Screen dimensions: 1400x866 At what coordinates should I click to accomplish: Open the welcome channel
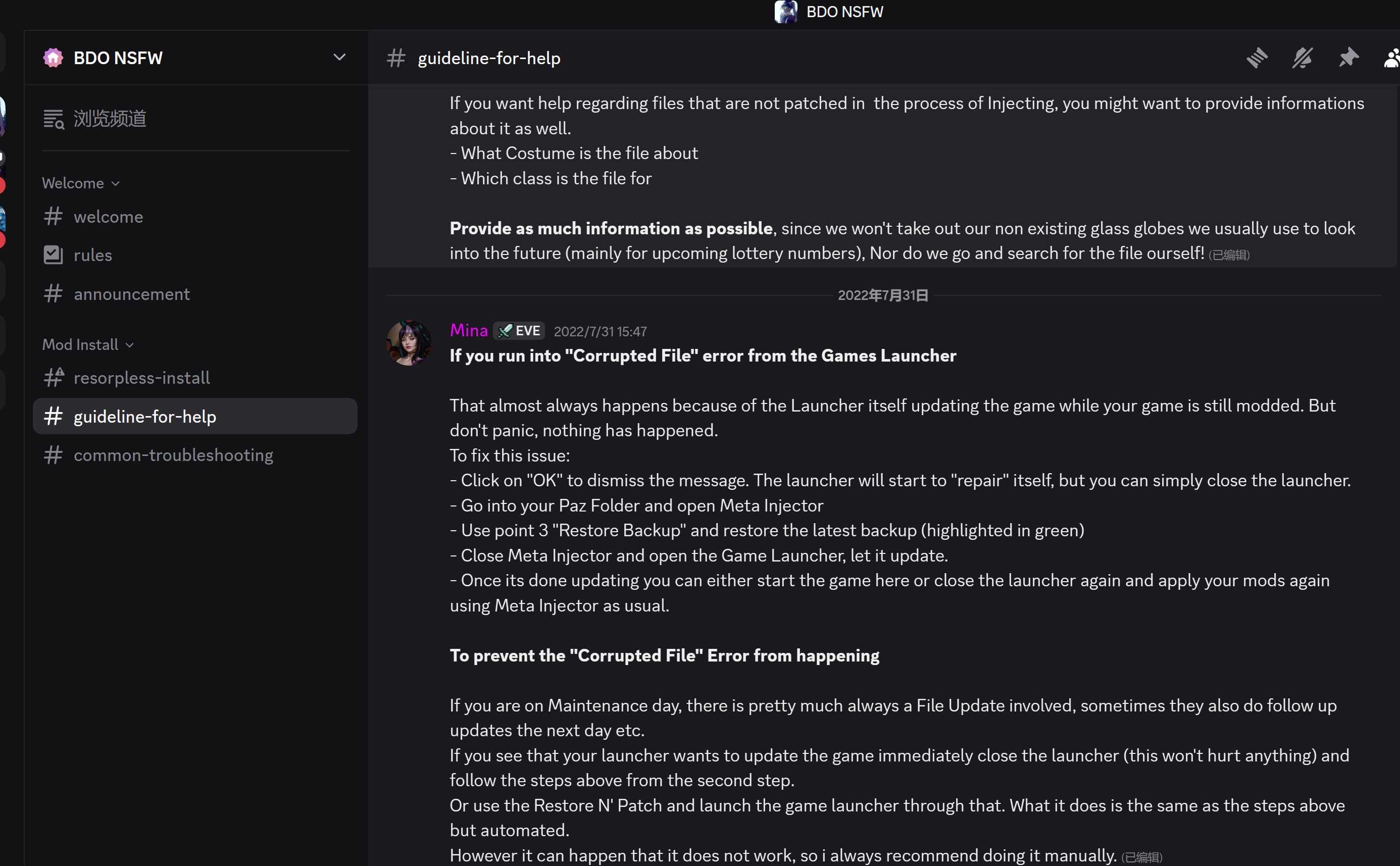[x=108, y=217]
